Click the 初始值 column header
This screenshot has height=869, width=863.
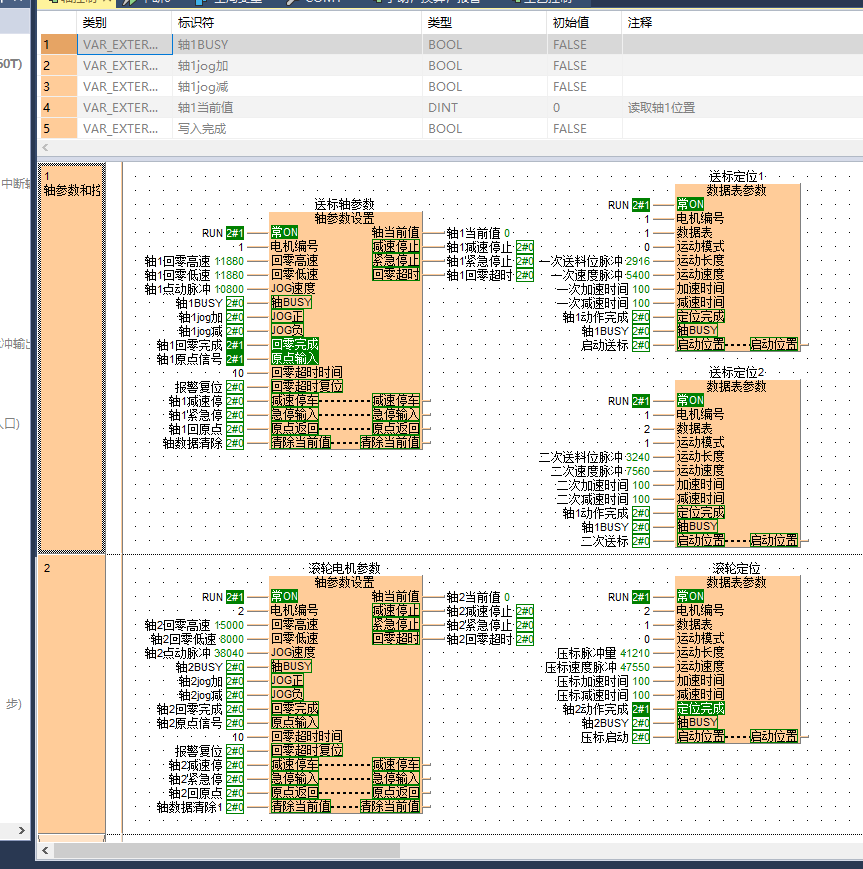(570, 22)
